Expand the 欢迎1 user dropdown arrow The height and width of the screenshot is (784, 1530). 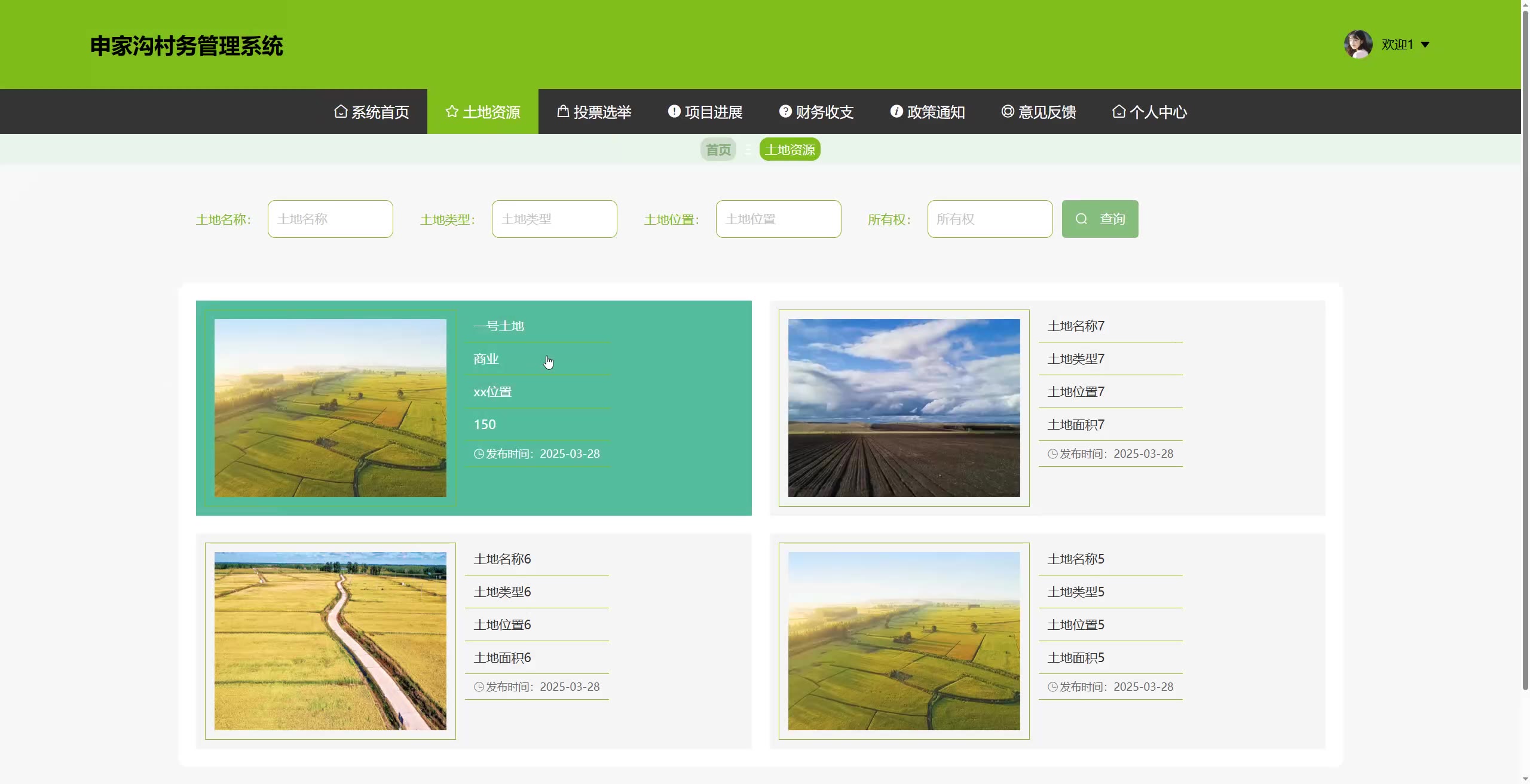coord(1425,45)
